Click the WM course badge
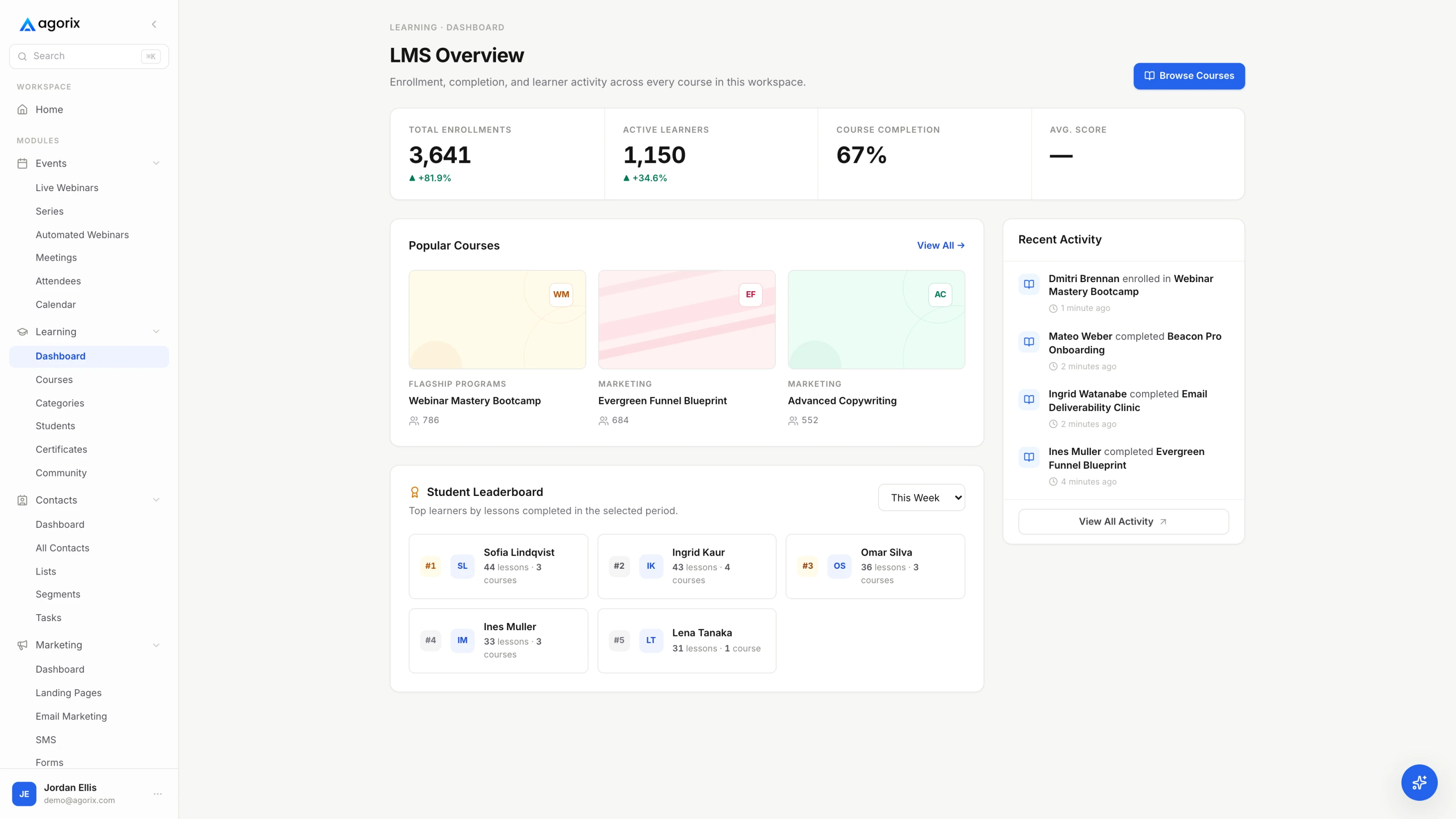 [x=561, y=294]
